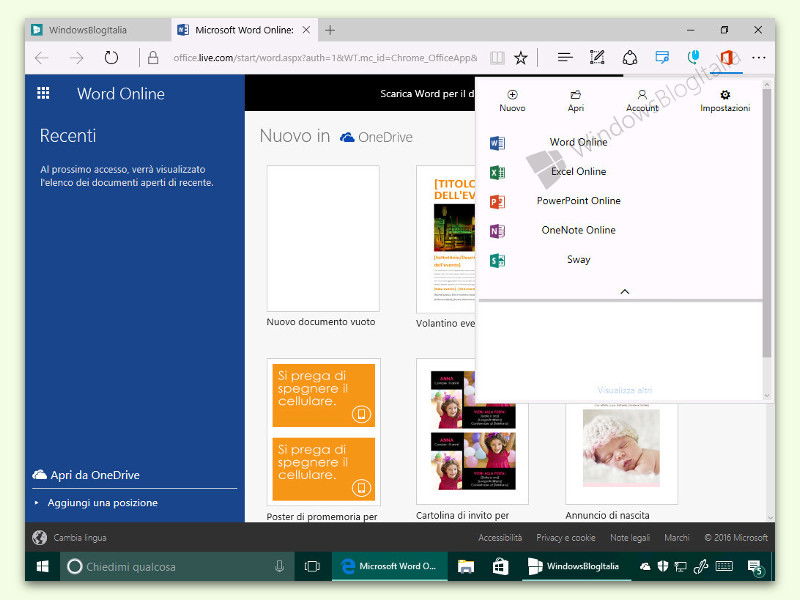The width and height of the screenshot is (800, 600).
Task: Click the OneNote icon in extension list
Action: 497,231
